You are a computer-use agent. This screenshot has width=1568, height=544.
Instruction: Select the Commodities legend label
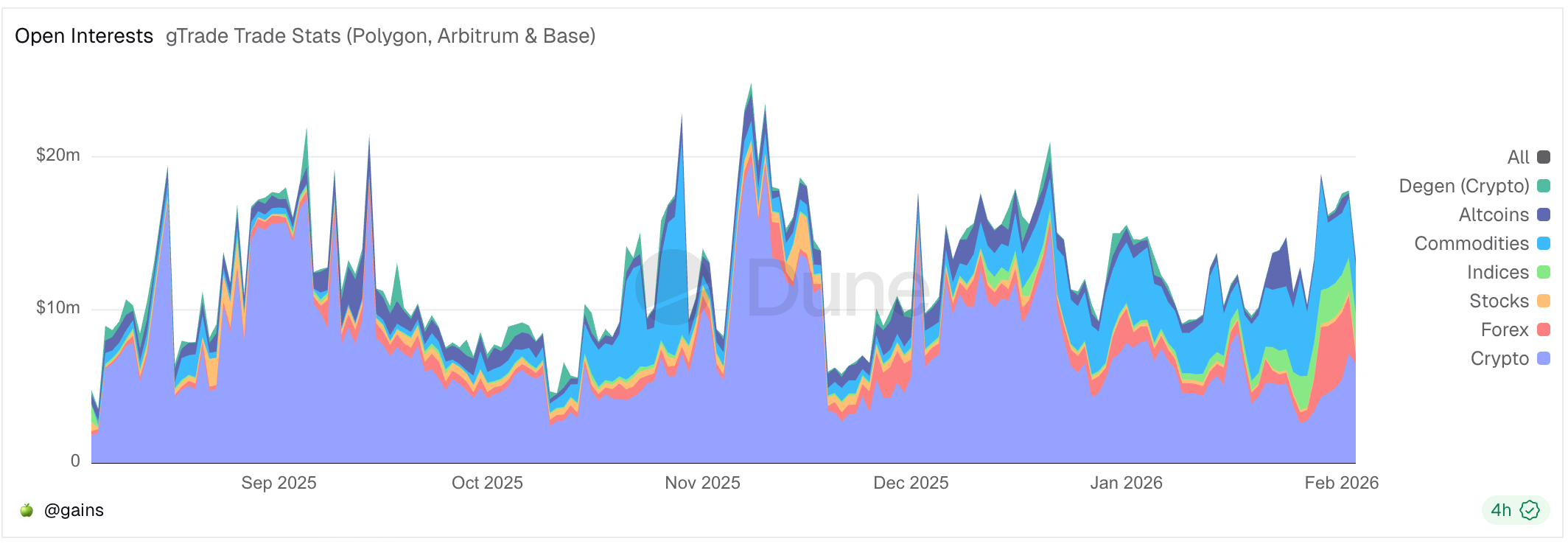tap(1471, 243)
